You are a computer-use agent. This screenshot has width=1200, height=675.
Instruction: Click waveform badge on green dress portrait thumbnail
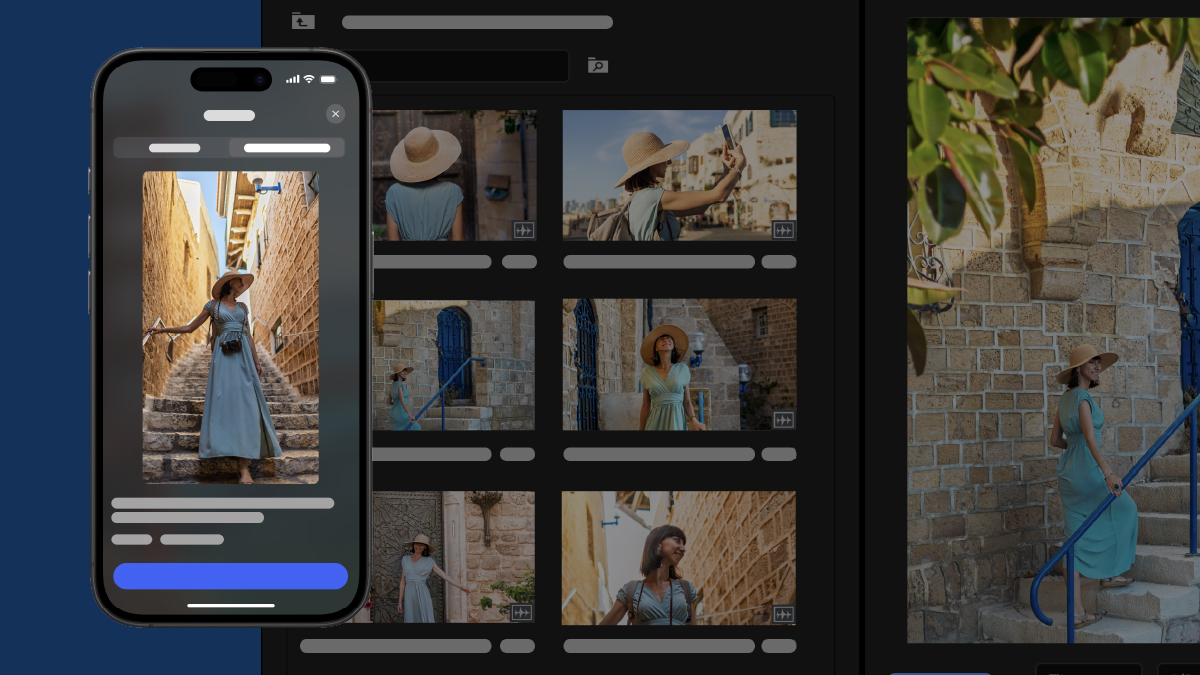(x=783, y=420)
